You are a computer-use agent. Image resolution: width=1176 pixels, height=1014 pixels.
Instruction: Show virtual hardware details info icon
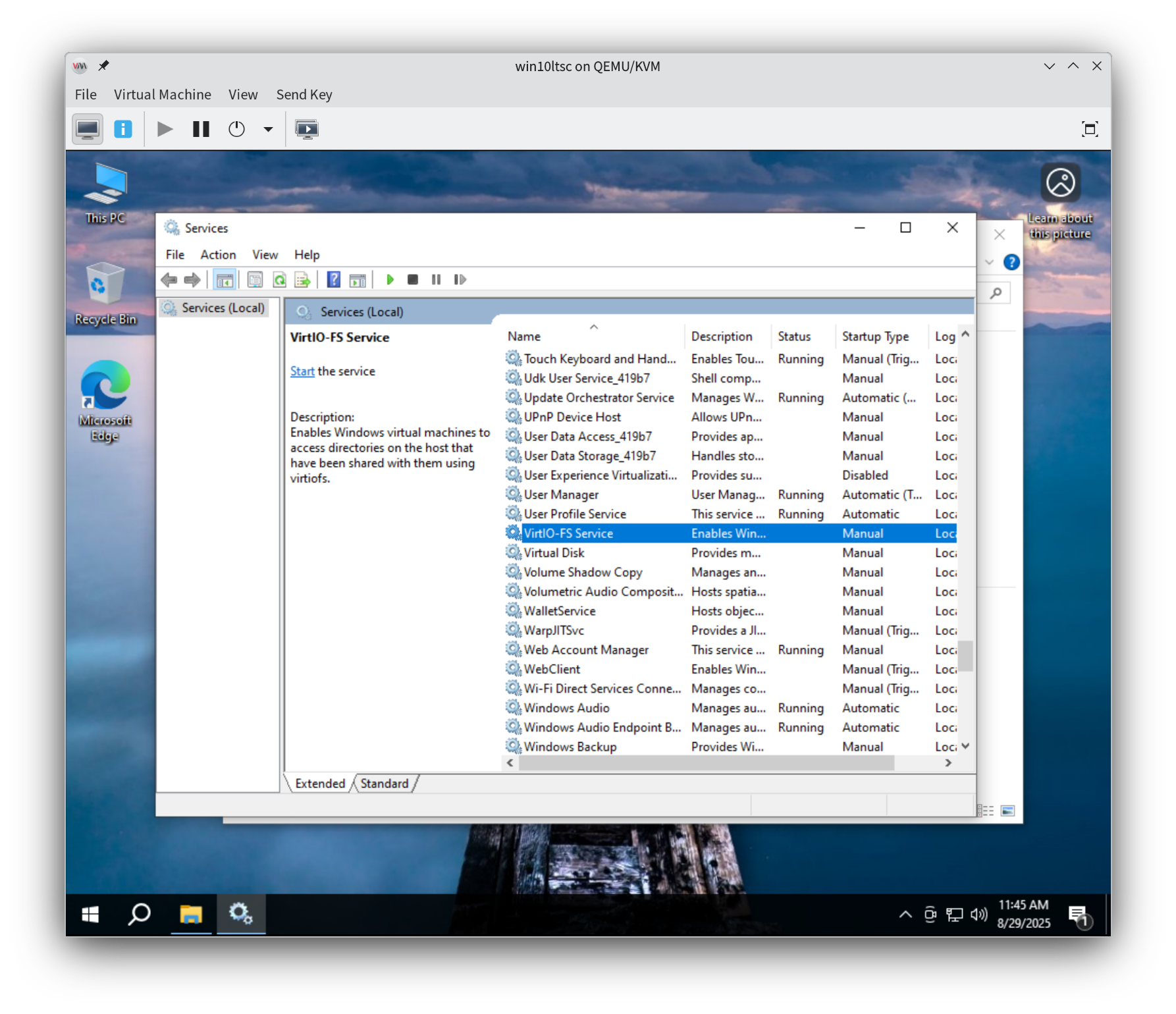tap(123, 129)
